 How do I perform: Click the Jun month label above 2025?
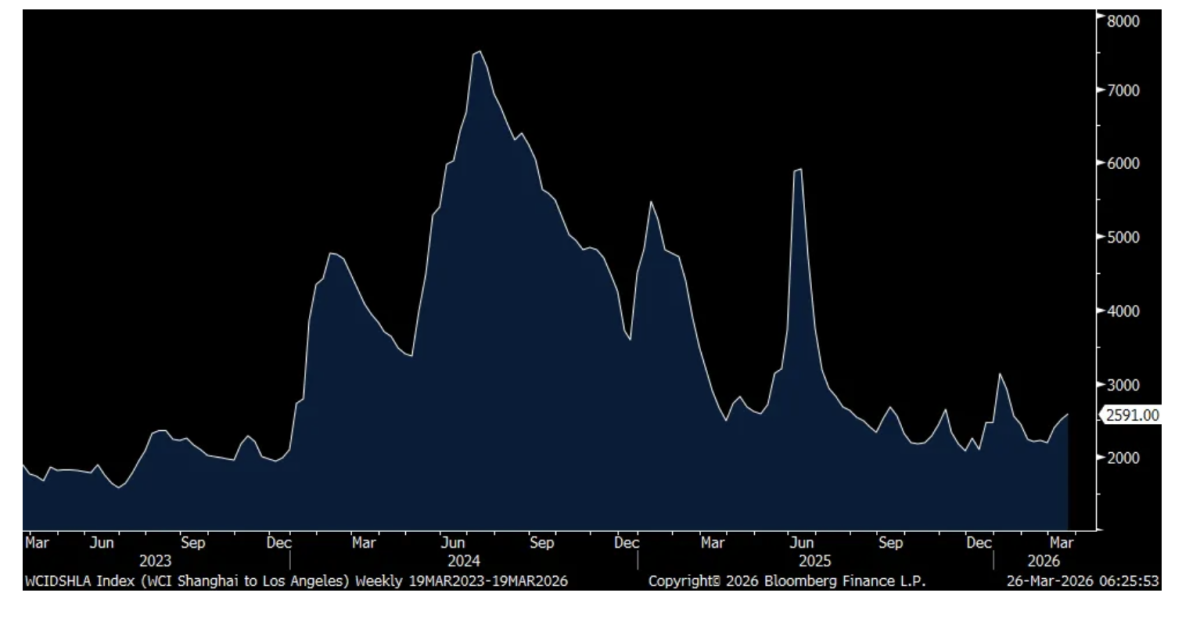tap(801, 543)
